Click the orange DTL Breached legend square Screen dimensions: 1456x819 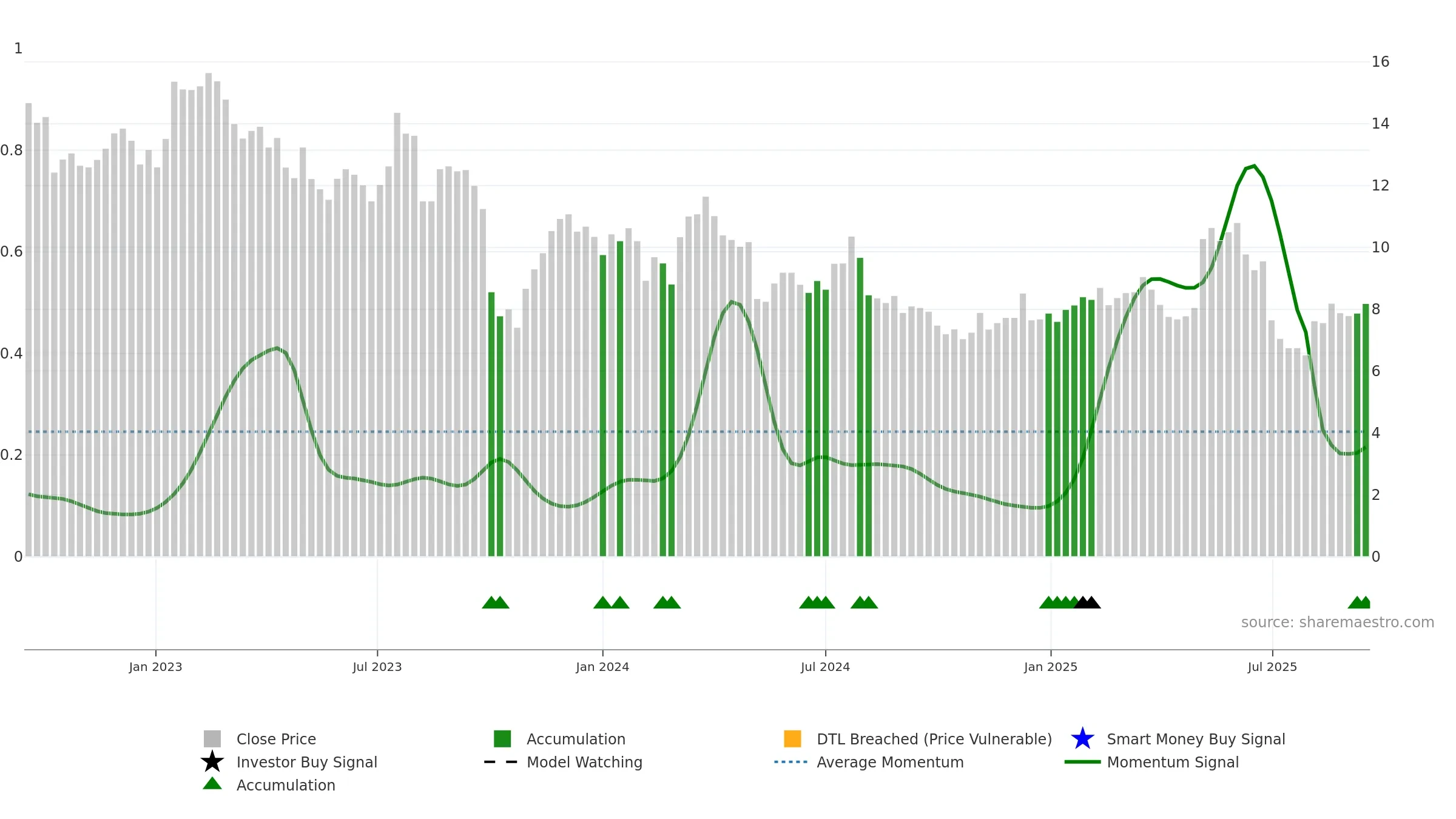point(792,739)
